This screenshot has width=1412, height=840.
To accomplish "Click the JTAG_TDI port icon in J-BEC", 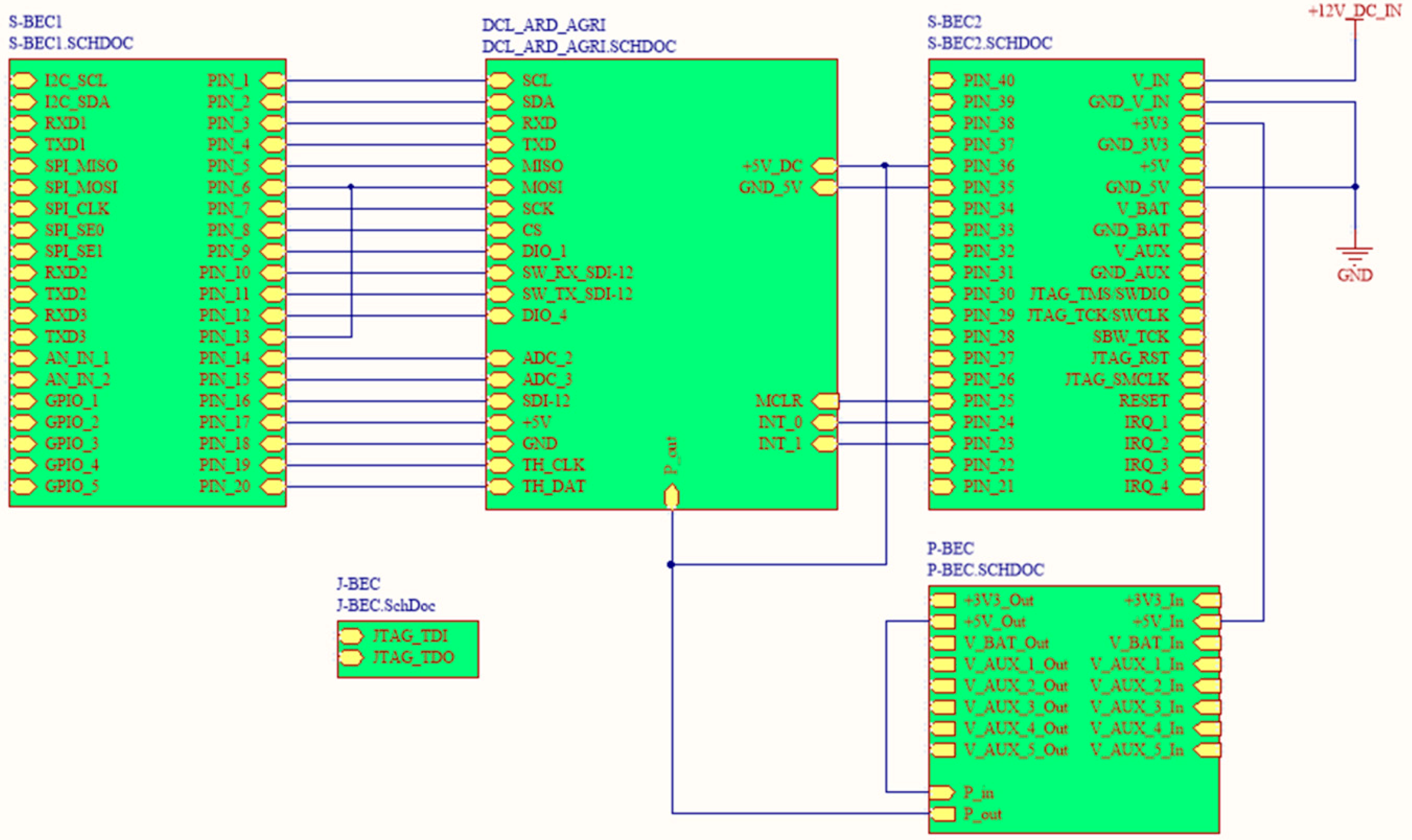I will click(x=351, y=636).
